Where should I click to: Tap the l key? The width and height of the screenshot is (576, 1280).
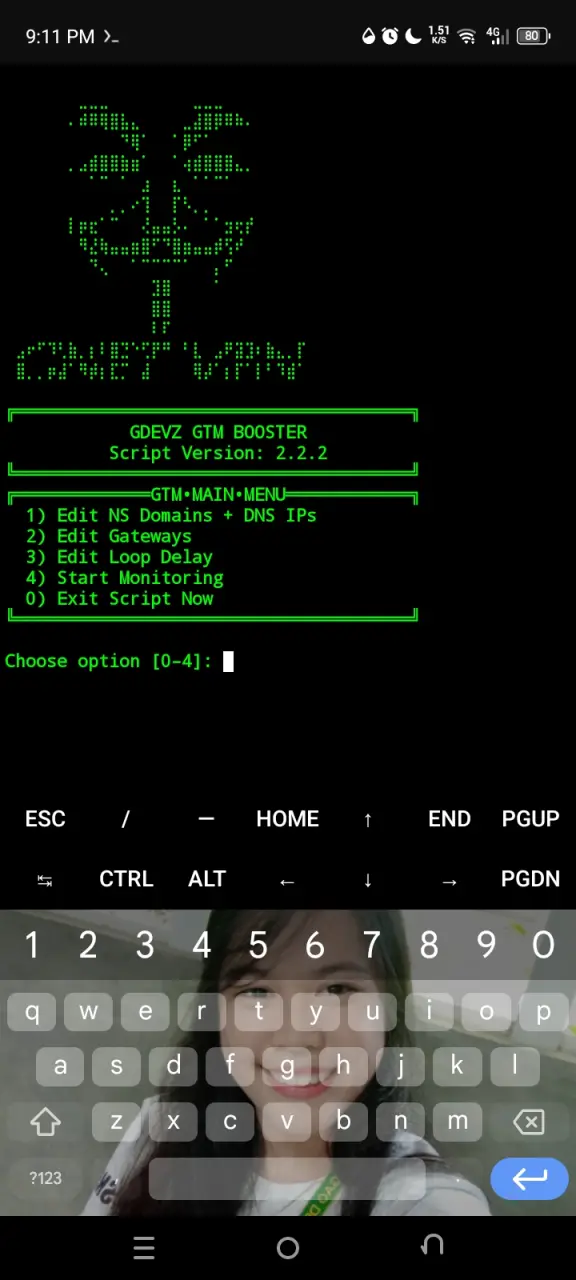point(515,1066)
